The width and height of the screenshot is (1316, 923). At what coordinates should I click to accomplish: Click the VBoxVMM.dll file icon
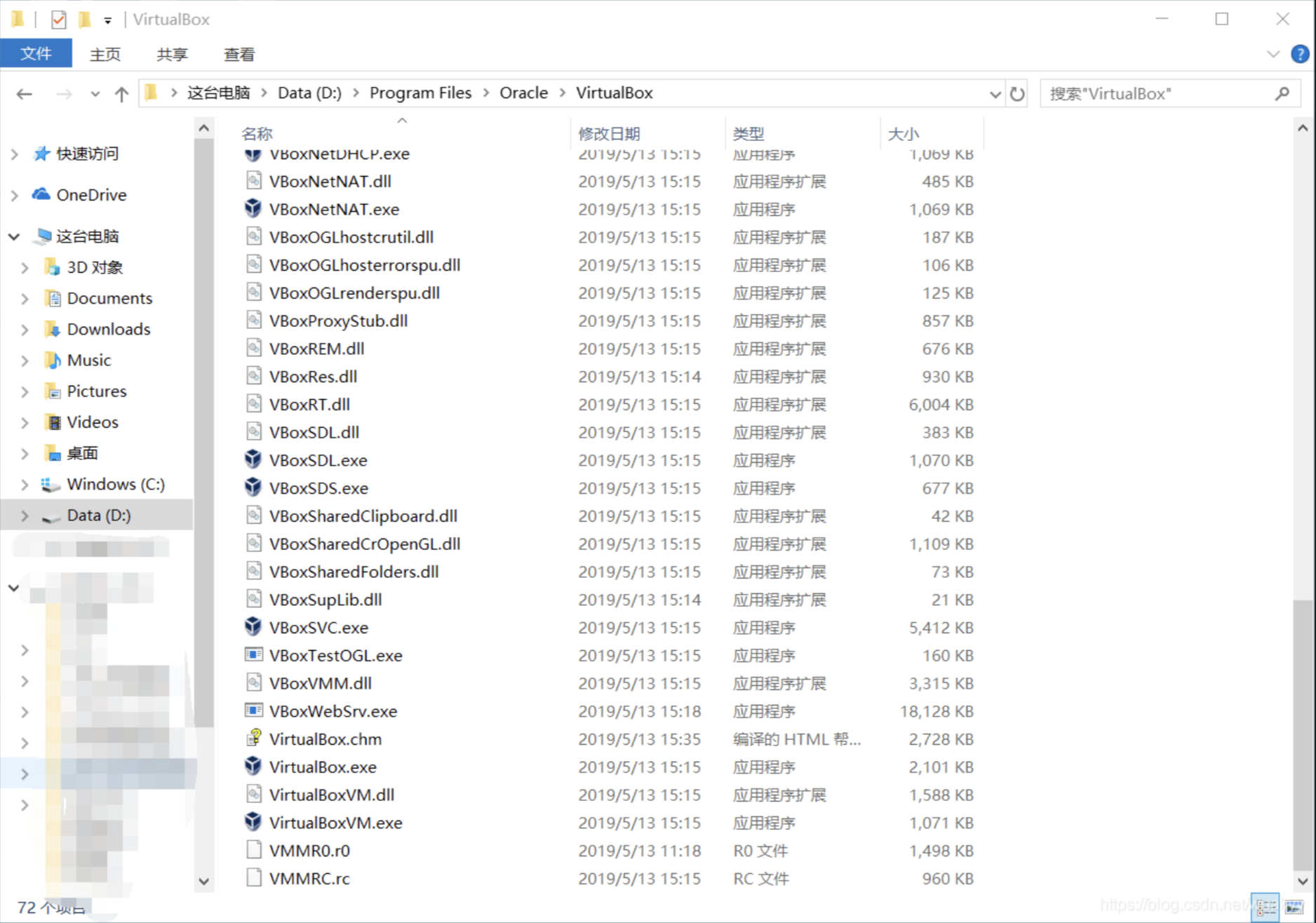point(254,682)
